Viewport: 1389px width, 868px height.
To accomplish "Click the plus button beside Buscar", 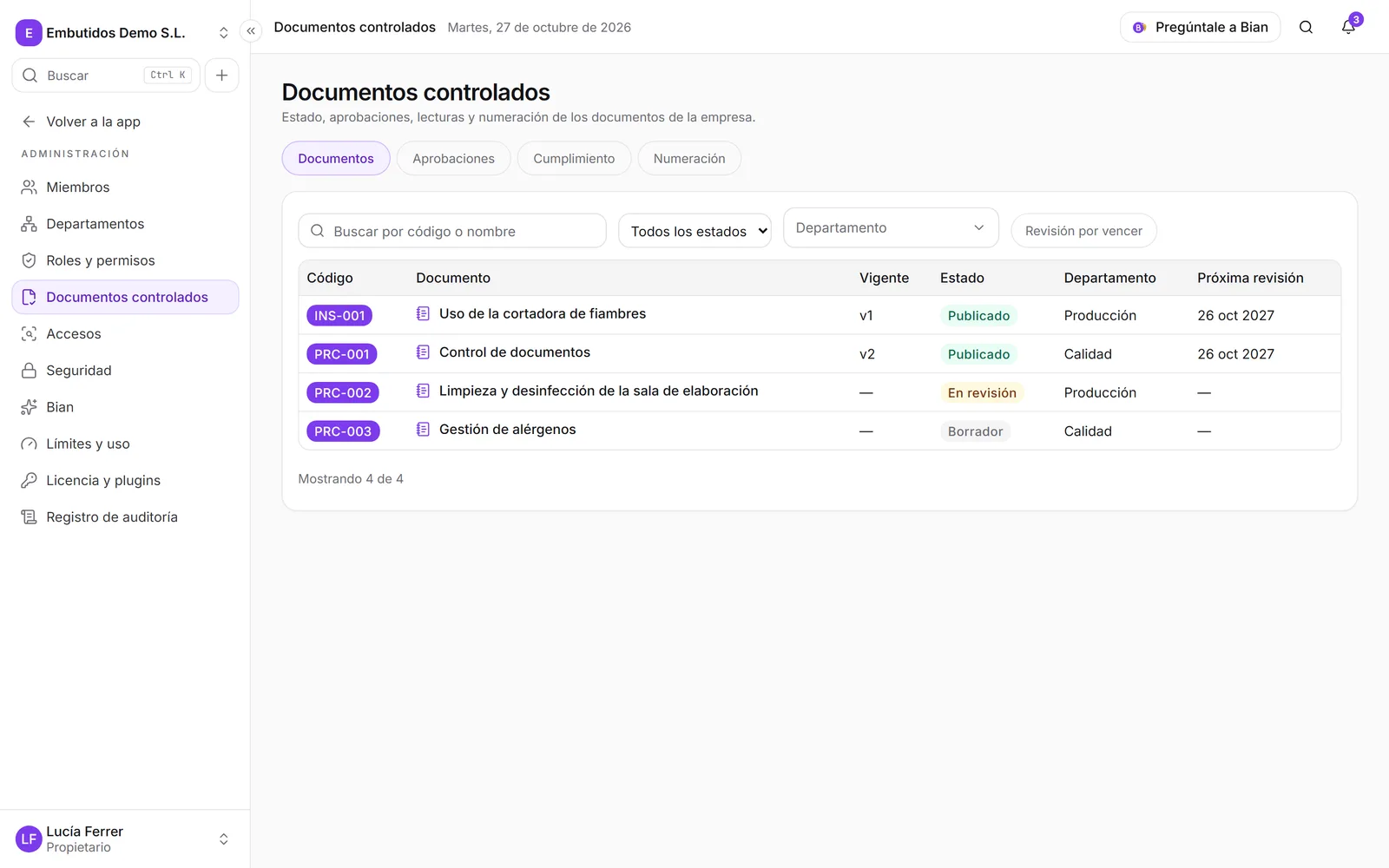I will pyautogui.click(x=221, y=76).
